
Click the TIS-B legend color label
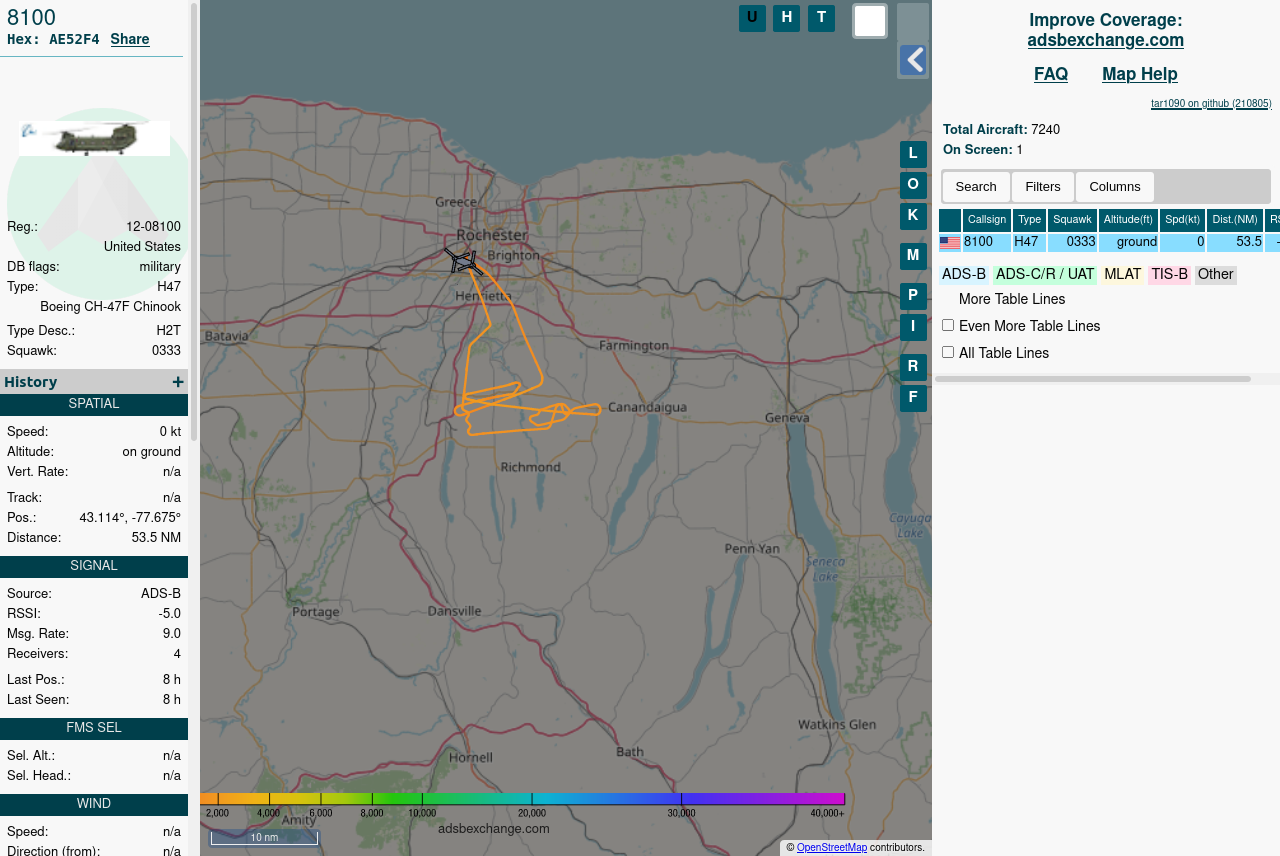pos(1169,275)
